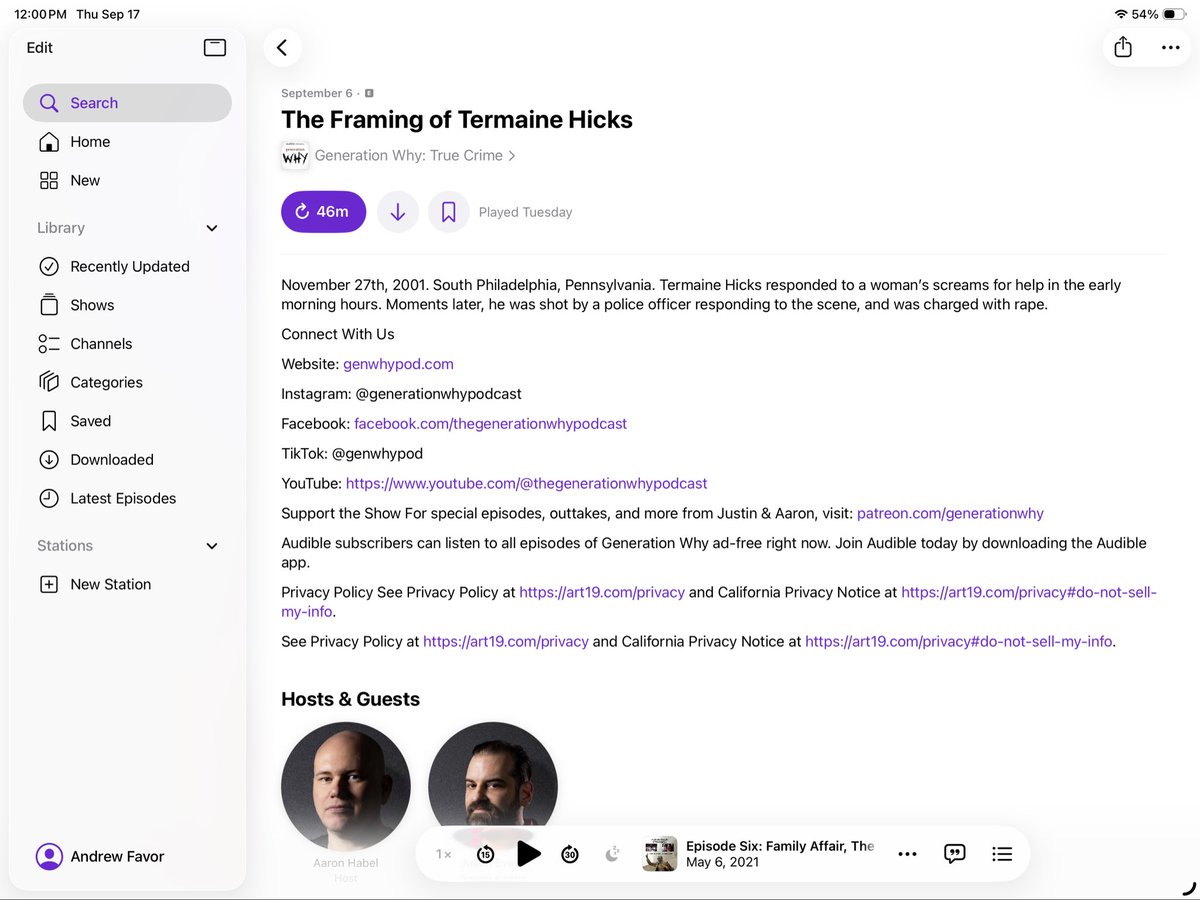The image size is (1200, 900).
Task: Open Andrew Favor account profile
Action: tap(100, 856)
